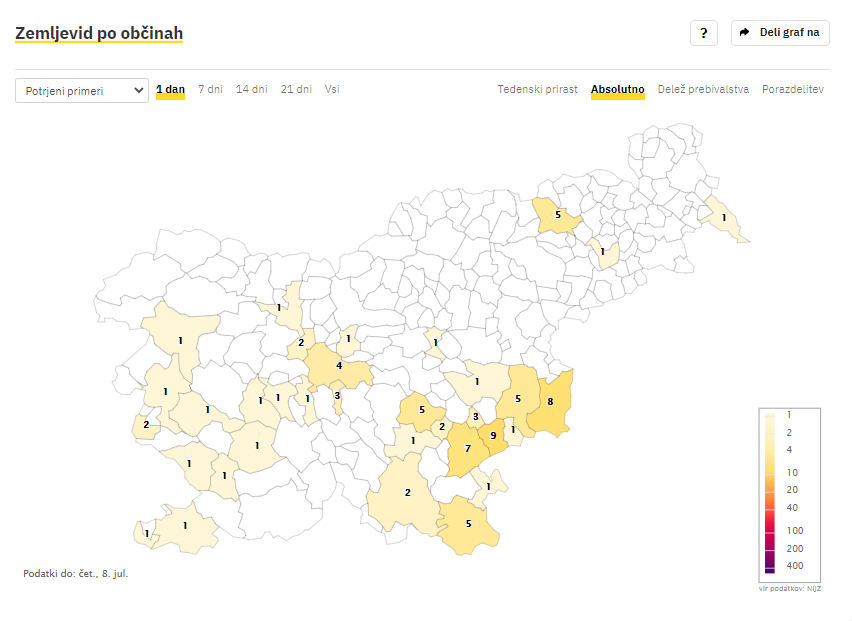Select the 7 dni time range
Image resolution: width=852 pixels, height=621 pixels.
(x=210, y=90)
